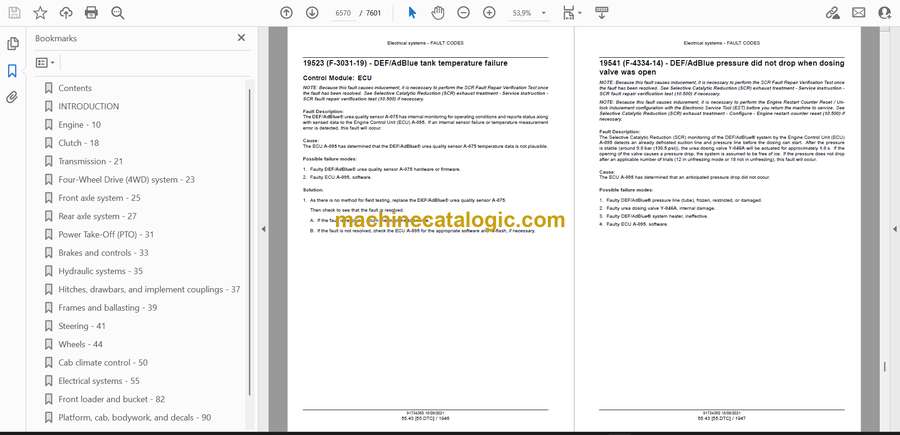The height and width of the screenshot is (435, 900).
Task: Click the 19541 (F-4334-14) fault heading
Action: (721, 68)
